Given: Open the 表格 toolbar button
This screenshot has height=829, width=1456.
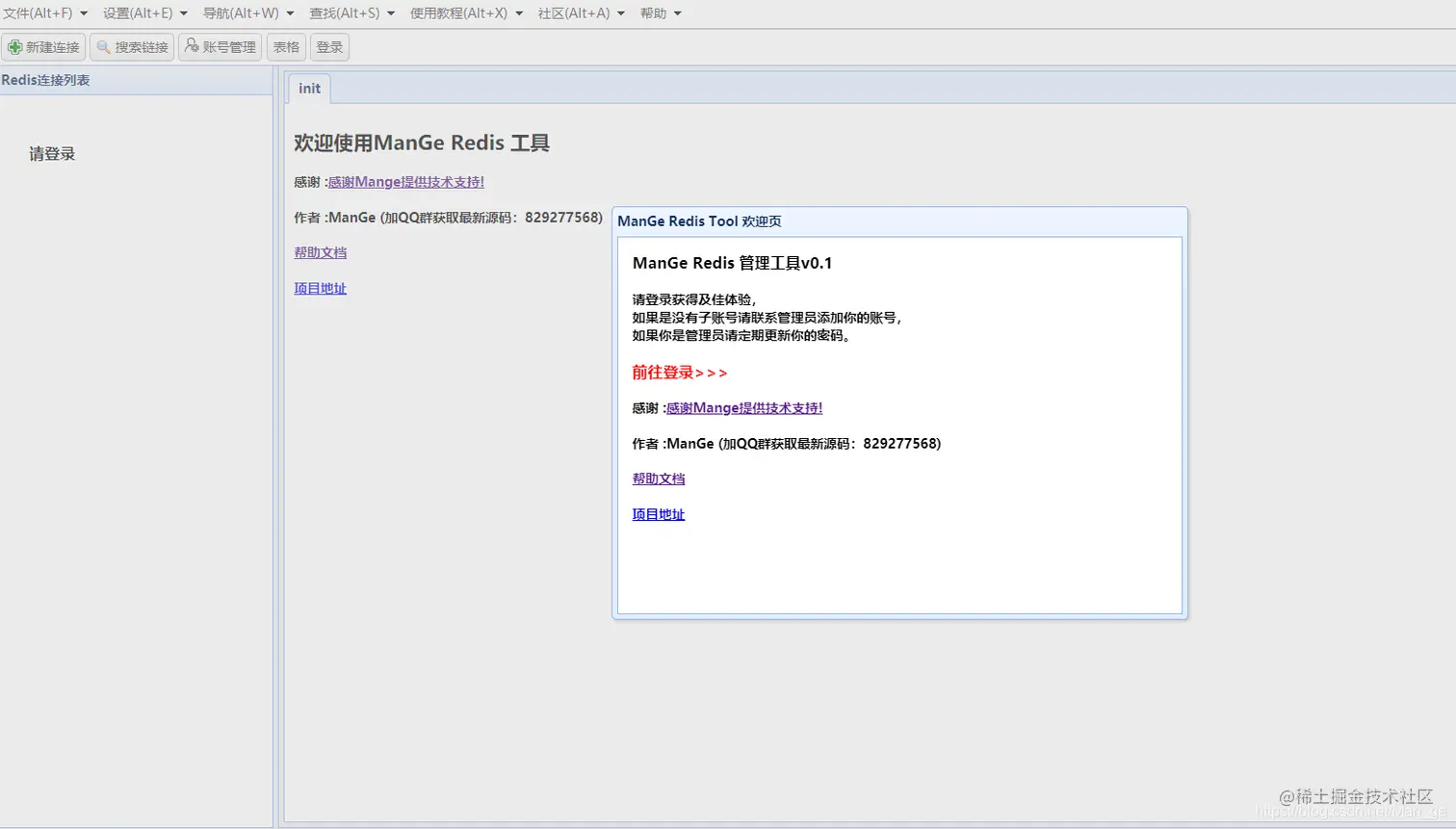Looking at the screenshot, I should [286, 47].
